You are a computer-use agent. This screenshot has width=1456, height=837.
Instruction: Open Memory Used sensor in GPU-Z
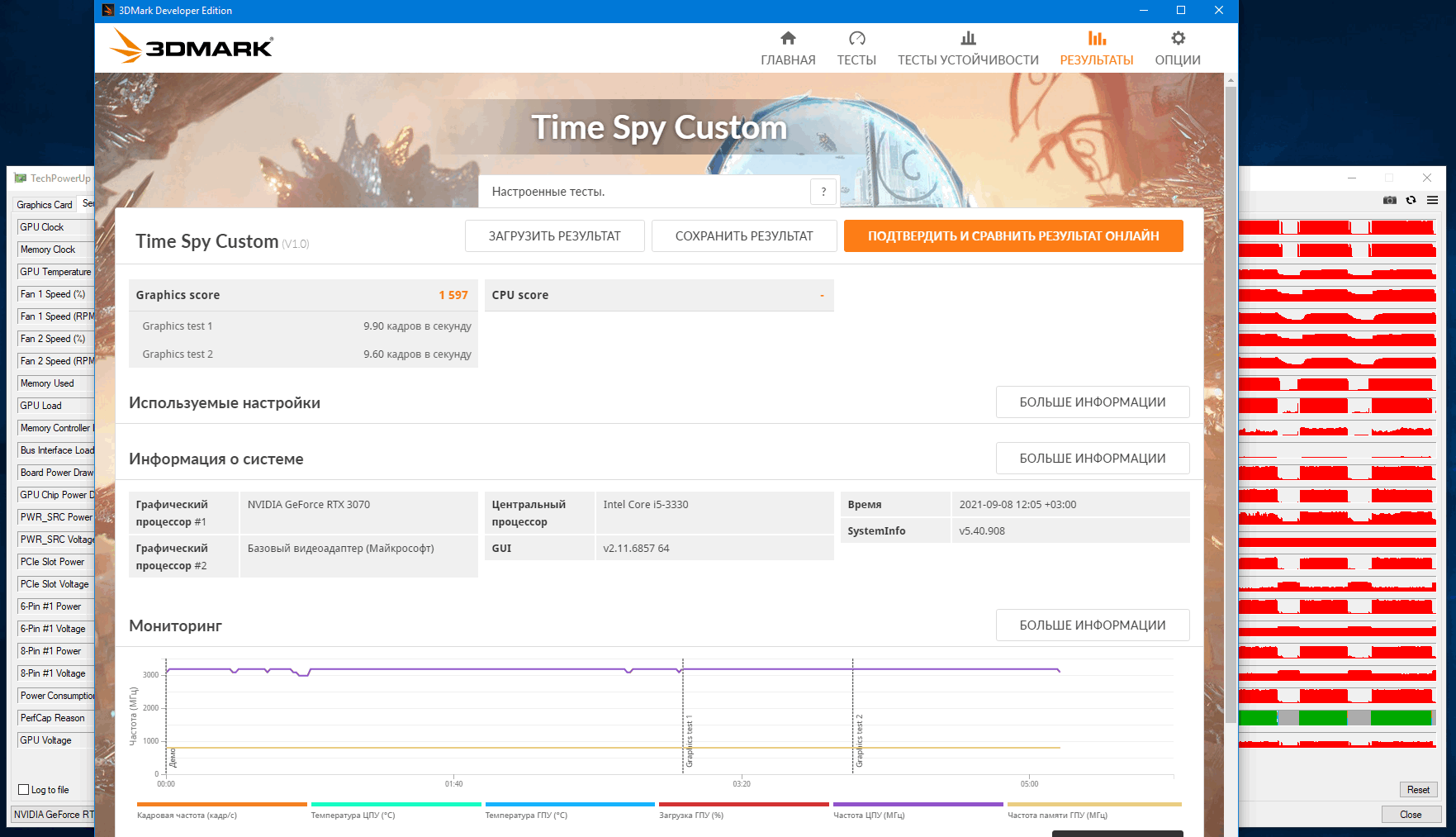point(55,383)
